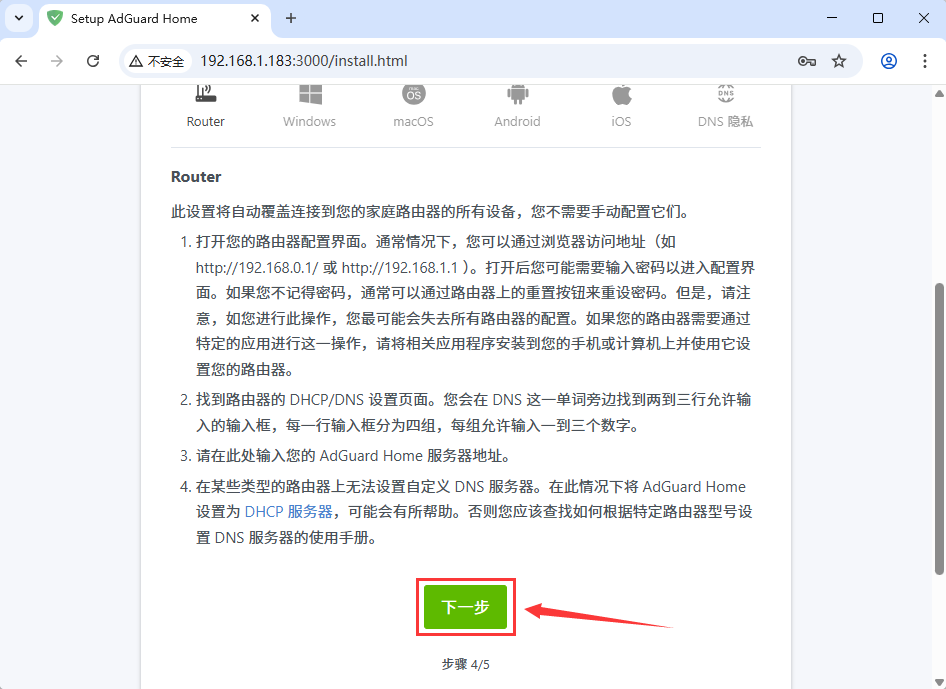
Task: Select the DNS privacy globe icon
Action: [x=725, y=94]
